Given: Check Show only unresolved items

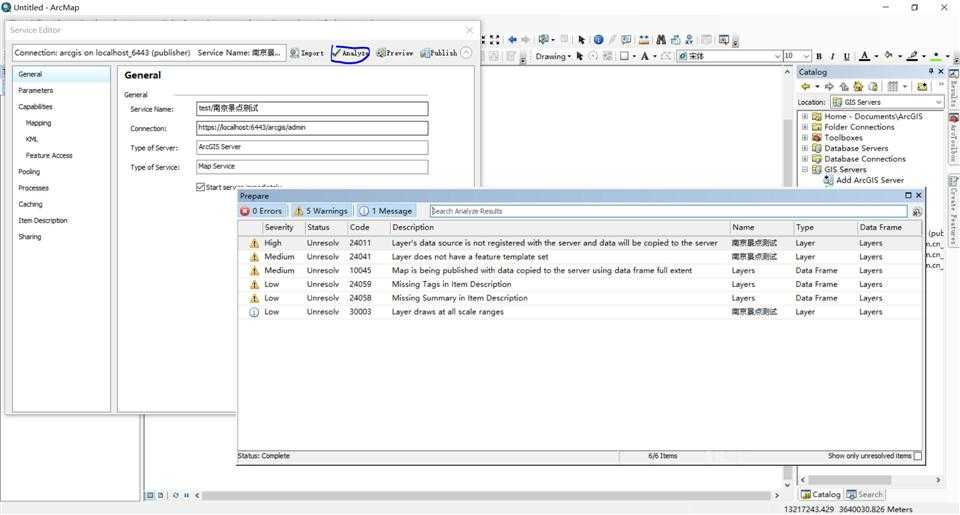Looking at the screenshot, I should pyautogui.click(x=917, y=456).
